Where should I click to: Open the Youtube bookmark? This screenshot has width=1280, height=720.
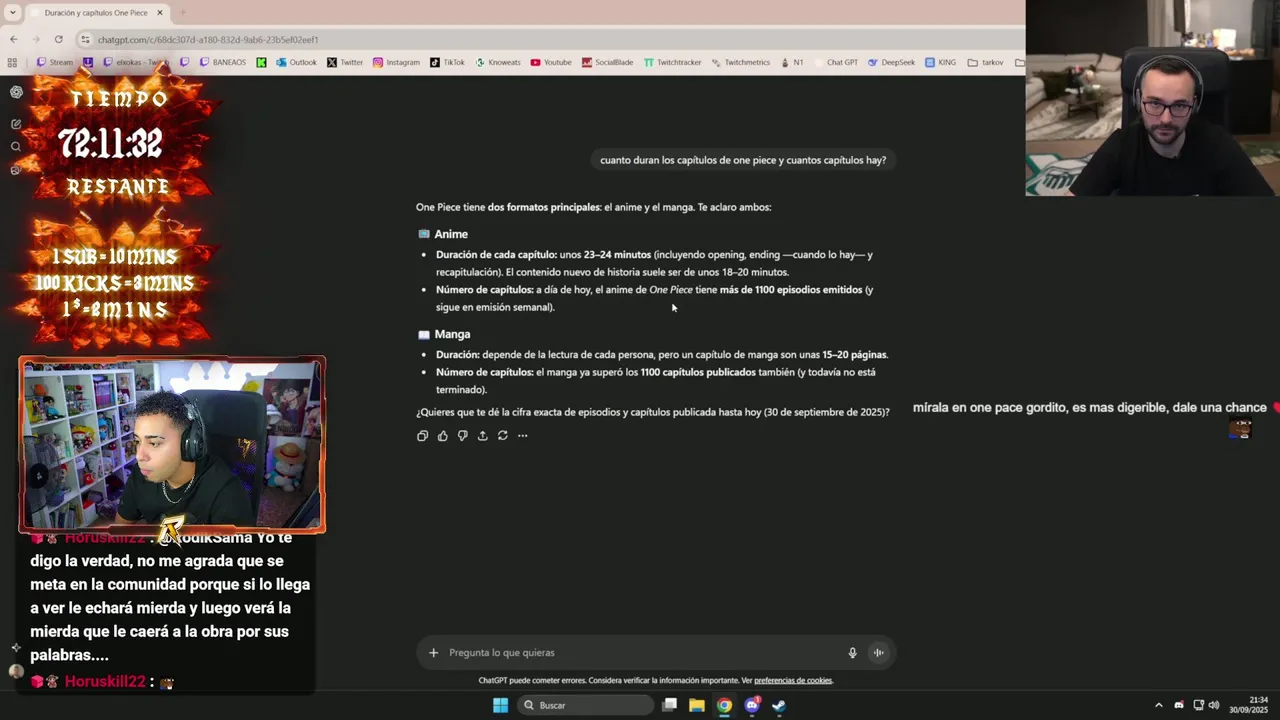(x=551, y=62)
